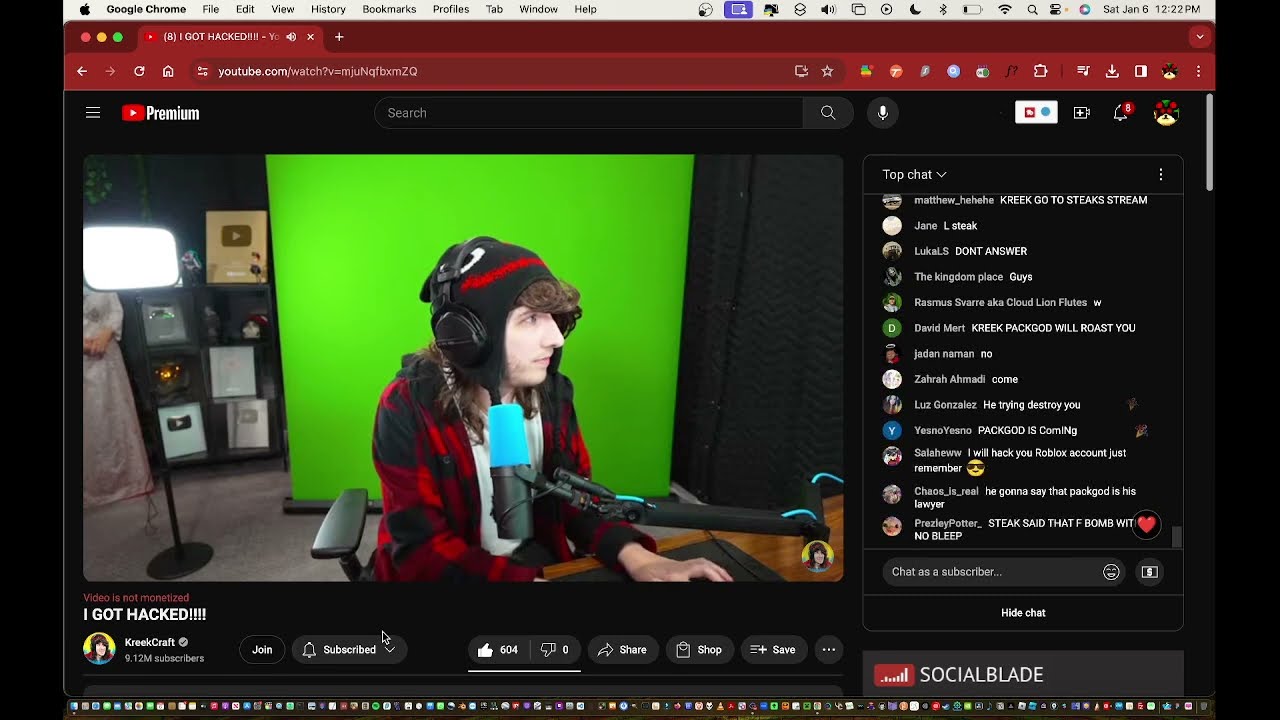The image size is (1280, 720).
Task: Bookmark this page with the star icon
Action: tap(827, 71)
